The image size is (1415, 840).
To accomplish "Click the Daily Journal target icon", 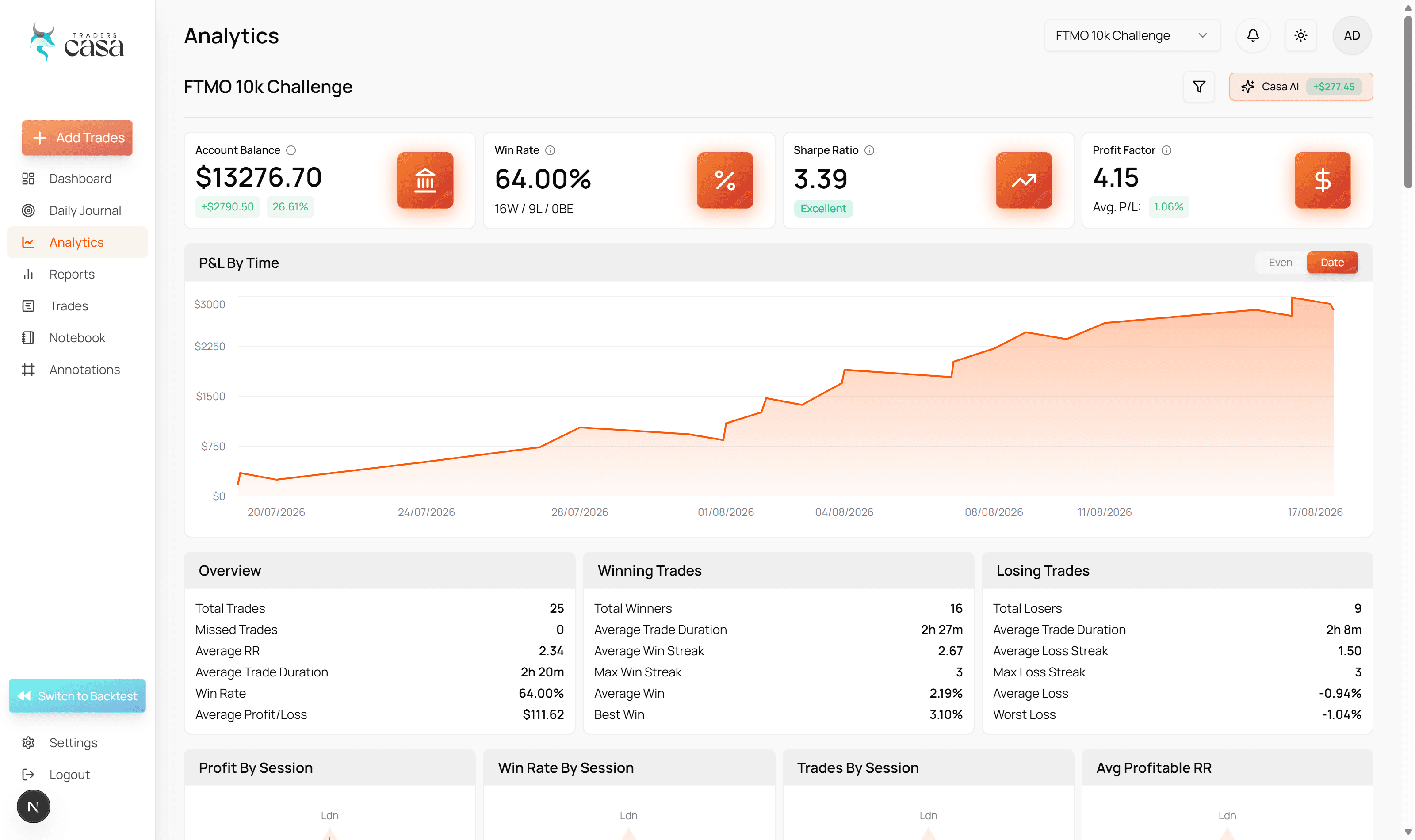I will tap(28, 210).
